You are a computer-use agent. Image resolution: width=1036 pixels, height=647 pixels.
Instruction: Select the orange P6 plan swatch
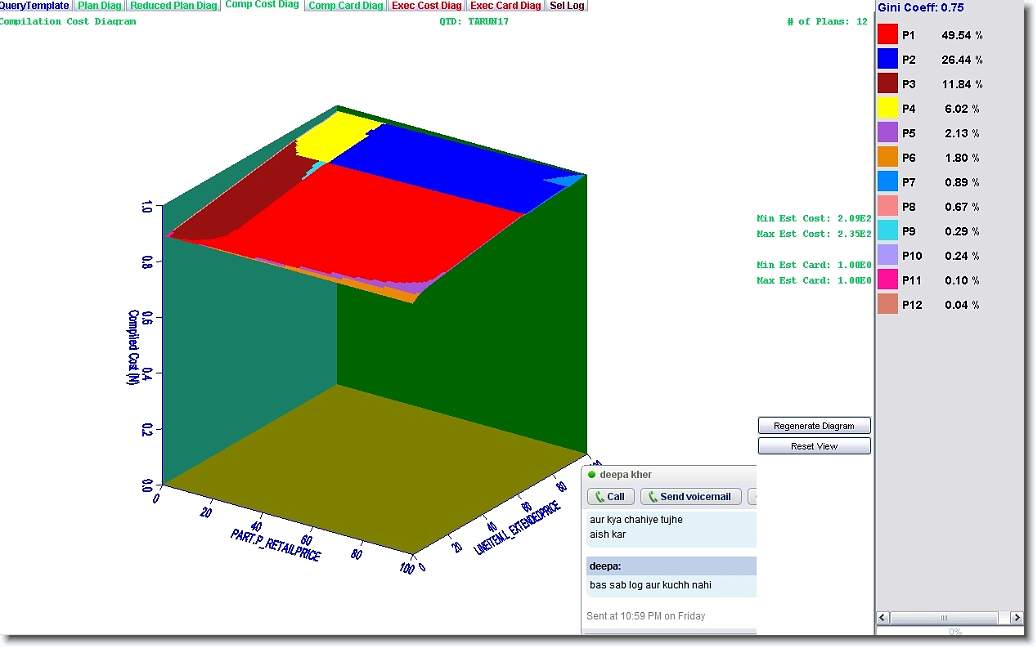tap(888, 157)
